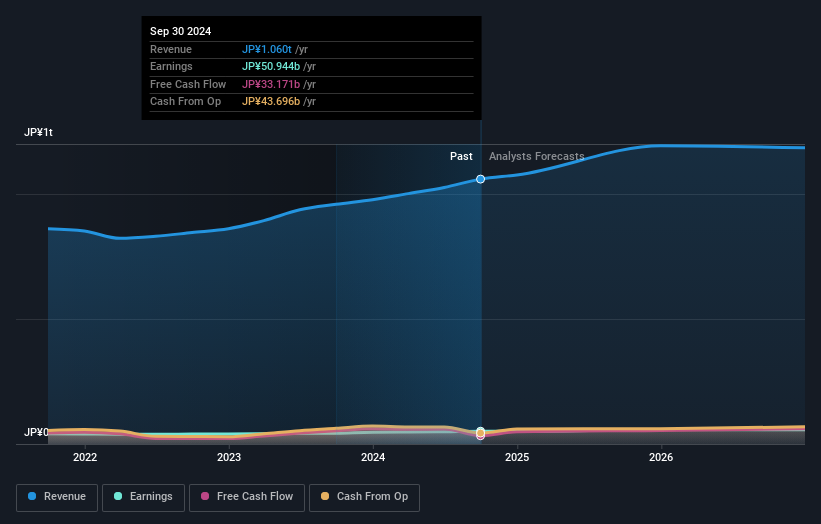
Task: Click the JP¥0 y-axis label
Action: coord(36,432)
